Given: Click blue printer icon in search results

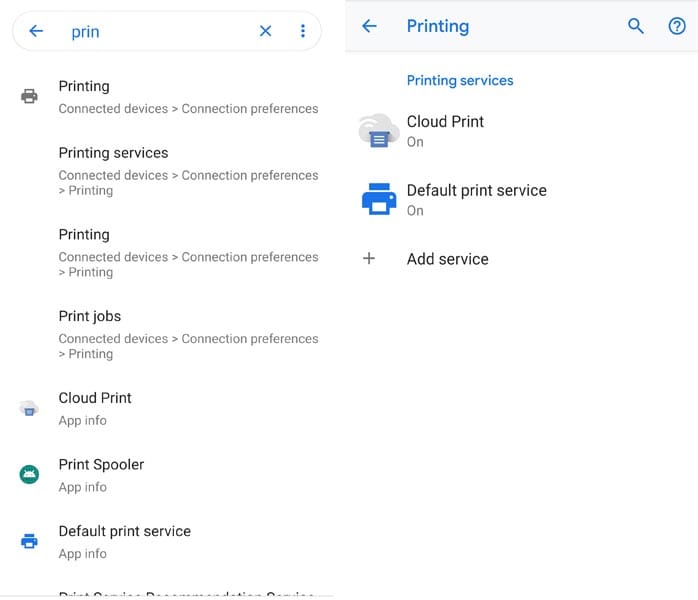Looking at the screenshot, I should 29,541.
